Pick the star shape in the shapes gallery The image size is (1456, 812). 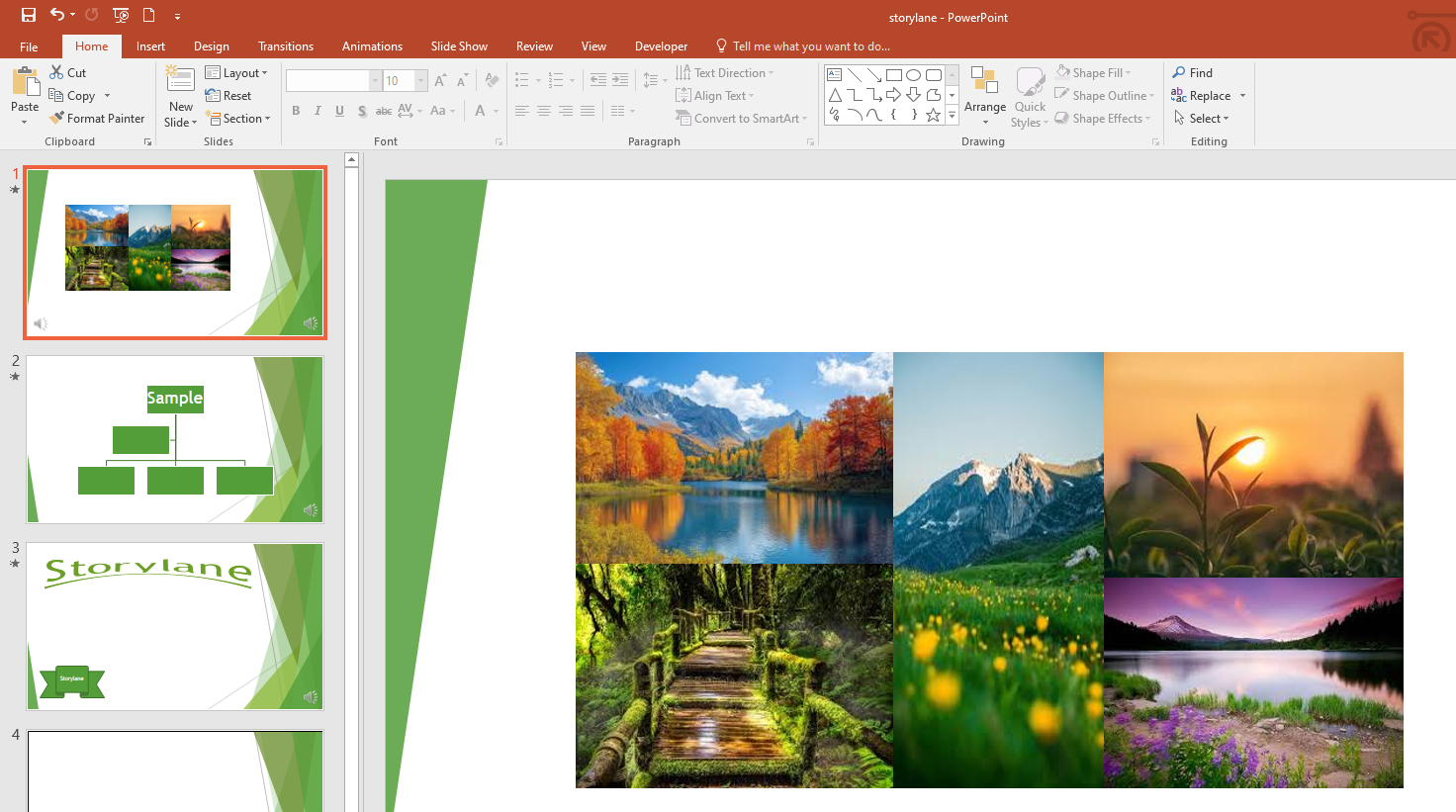click(x=933, y=115)
